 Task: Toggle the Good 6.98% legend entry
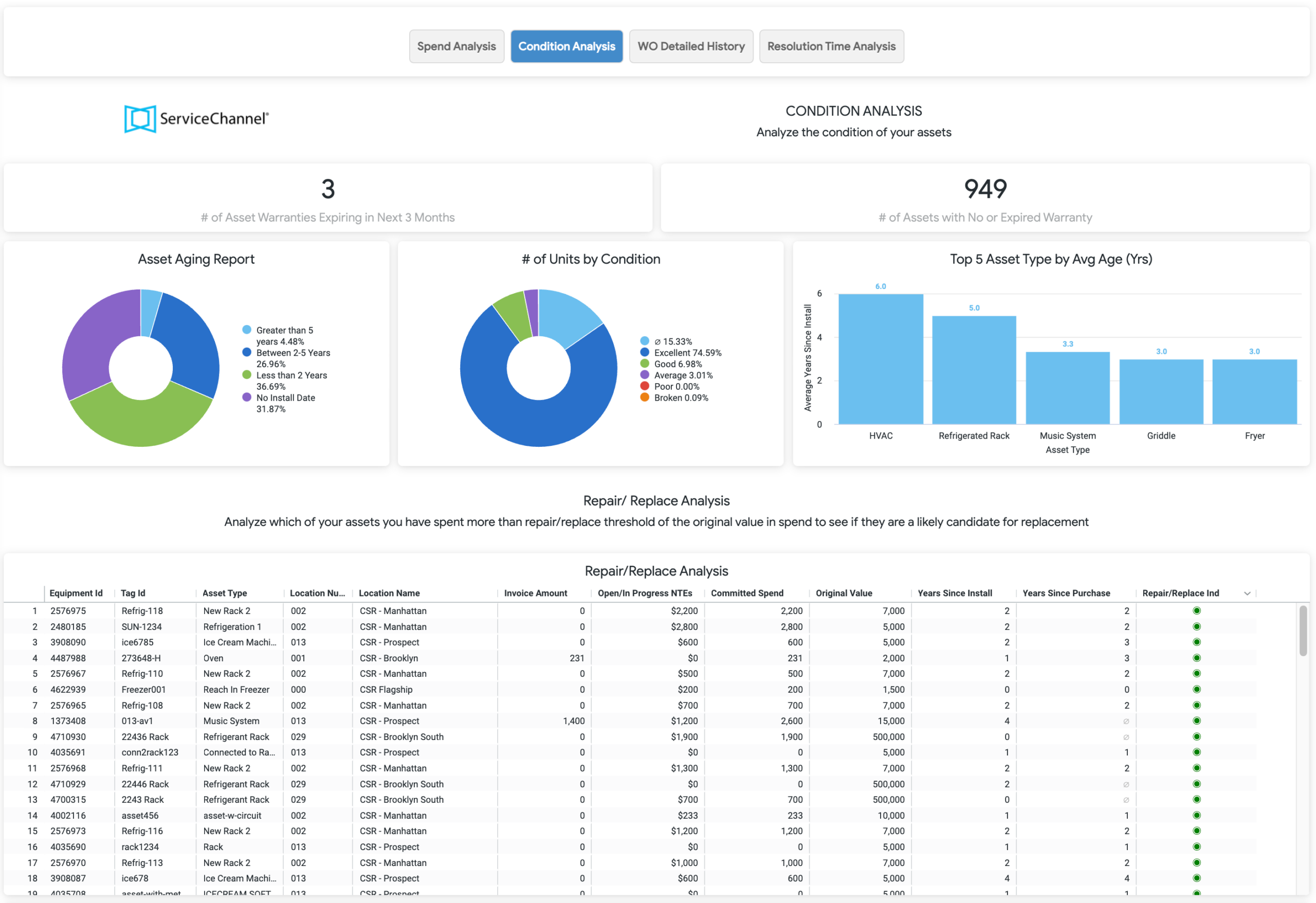671,364
